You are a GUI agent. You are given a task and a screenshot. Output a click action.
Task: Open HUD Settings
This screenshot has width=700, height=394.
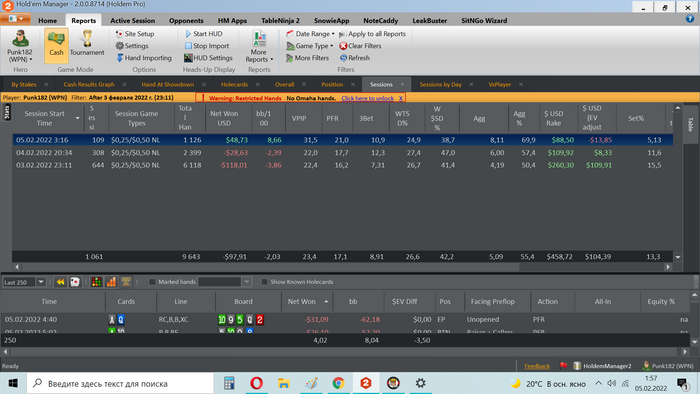[x=208, y=58]
